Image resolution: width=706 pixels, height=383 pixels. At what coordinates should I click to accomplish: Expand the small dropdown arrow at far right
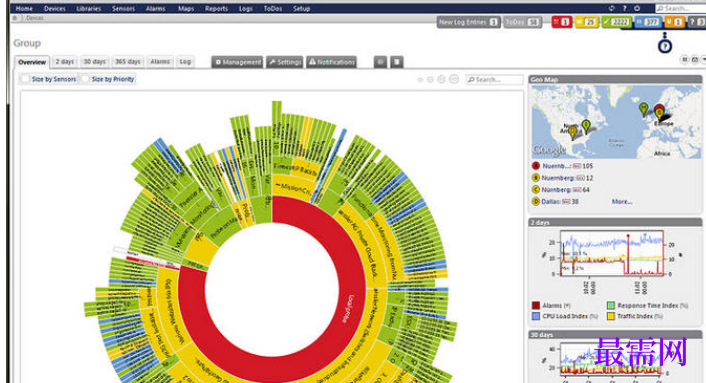(704, 59)
